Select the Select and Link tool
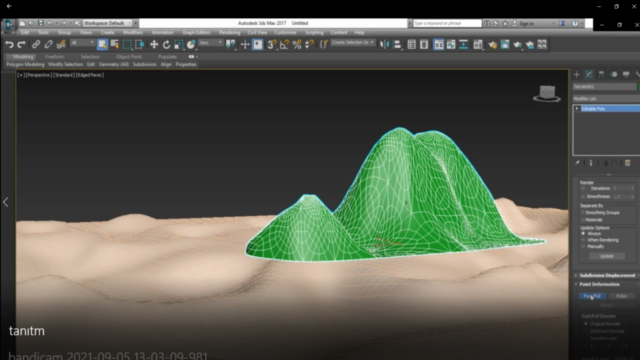The width and height of the screenshot is (640, 360). click(36, 44)
